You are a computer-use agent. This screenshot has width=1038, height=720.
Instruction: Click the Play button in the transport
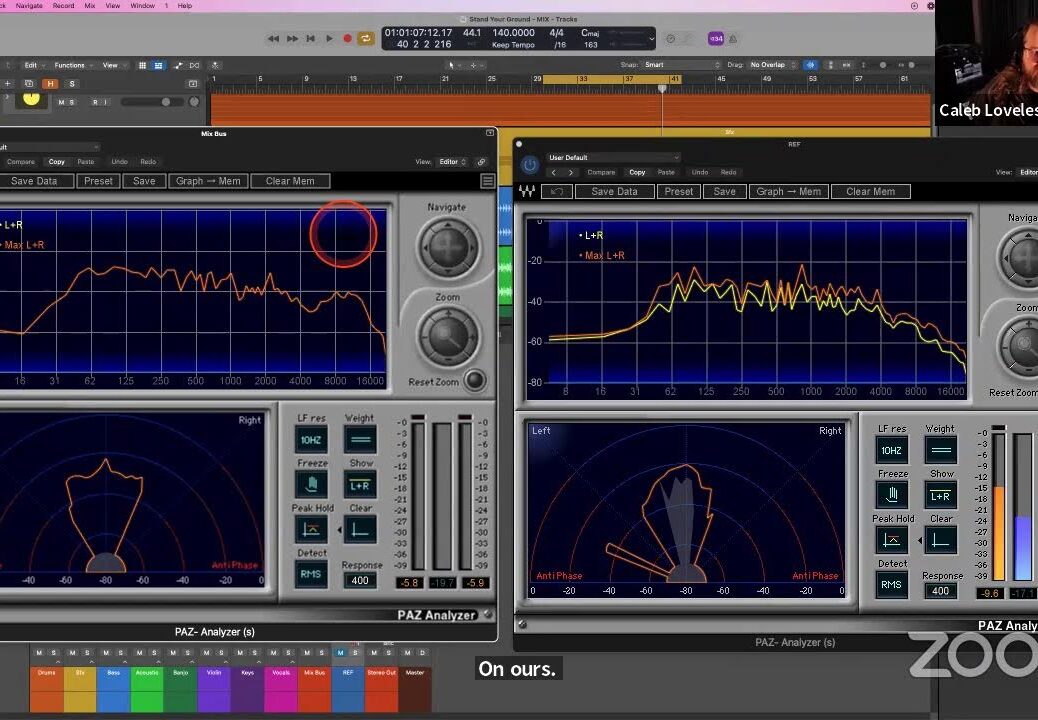(329, 38)
